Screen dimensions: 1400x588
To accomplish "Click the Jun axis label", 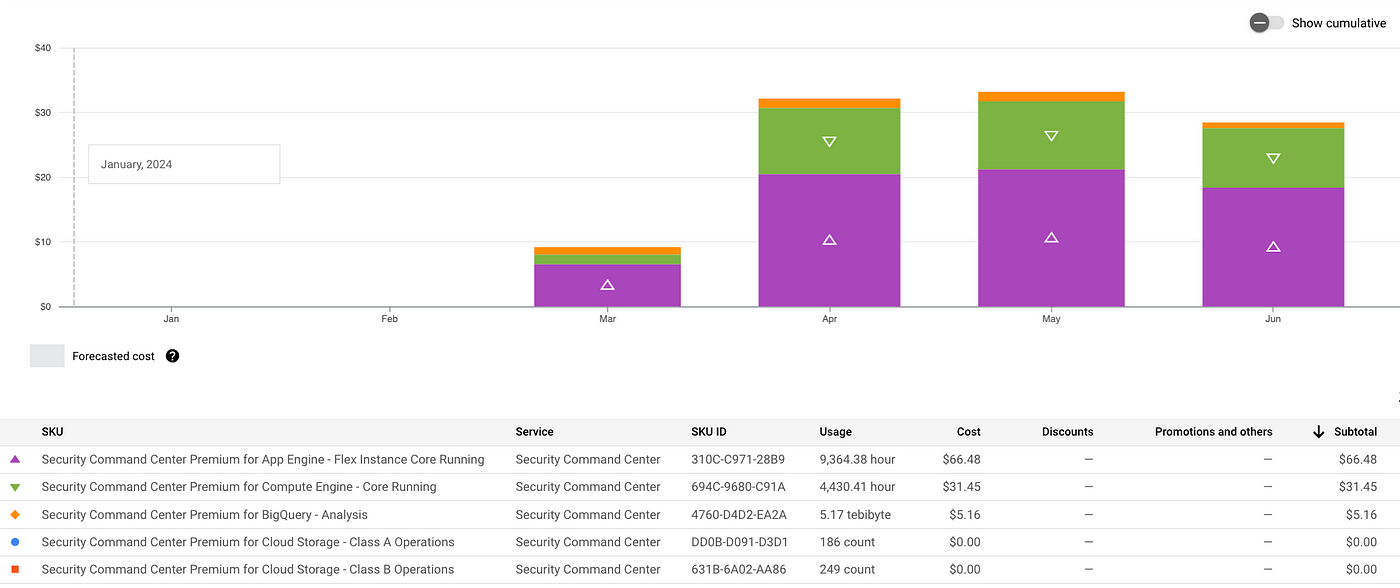I will tap(1273, 319).
